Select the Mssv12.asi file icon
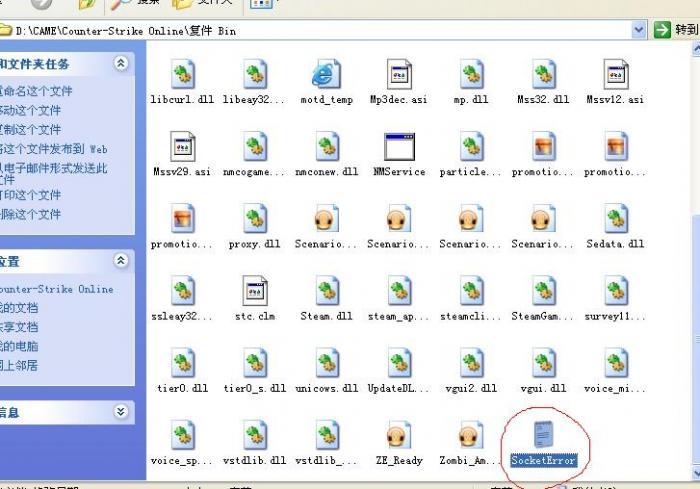This screenshot has height=489, width=700. click(x=616, y=74)
